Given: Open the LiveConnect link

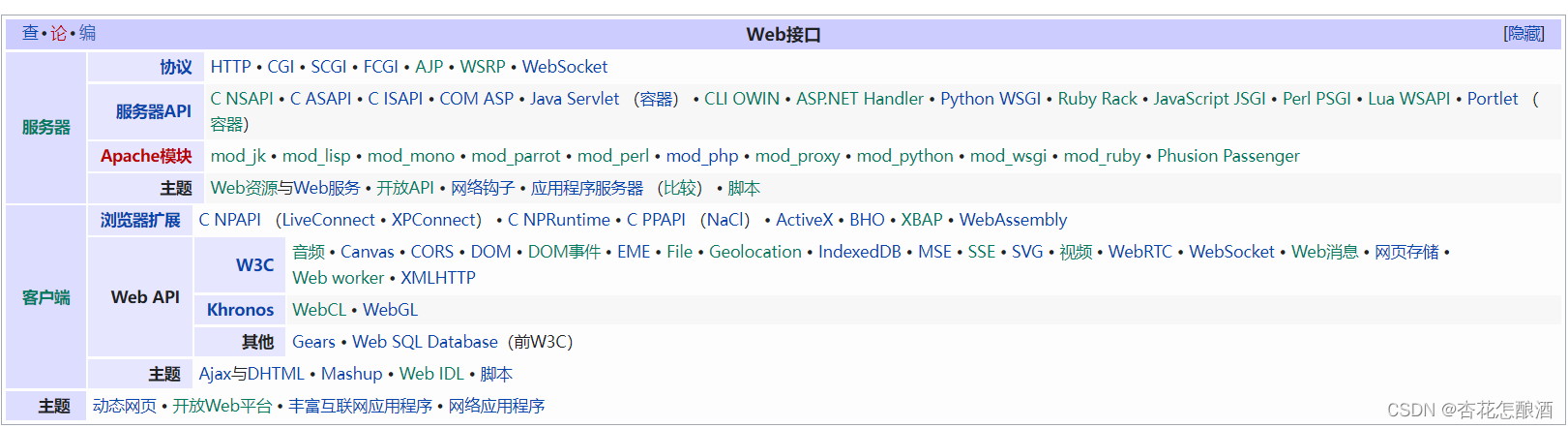Looking at the screenshot, I should click(329, 220).
